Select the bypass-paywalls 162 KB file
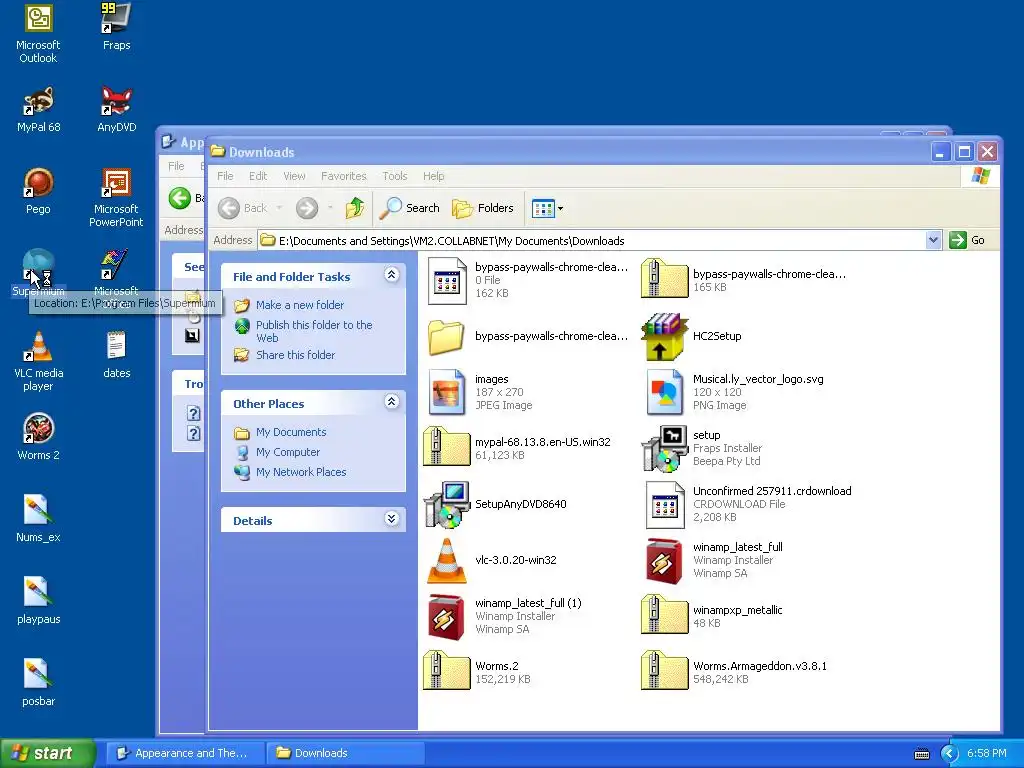Image resolution: width=1024 pixels, height=768 pixels. point(528,280)
